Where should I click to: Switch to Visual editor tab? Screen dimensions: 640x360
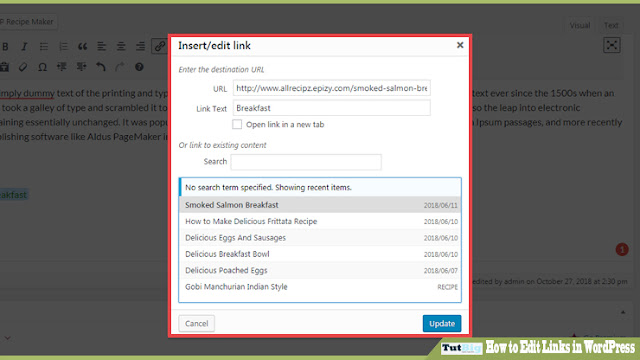pyautogui.click(x=580, y=25)
